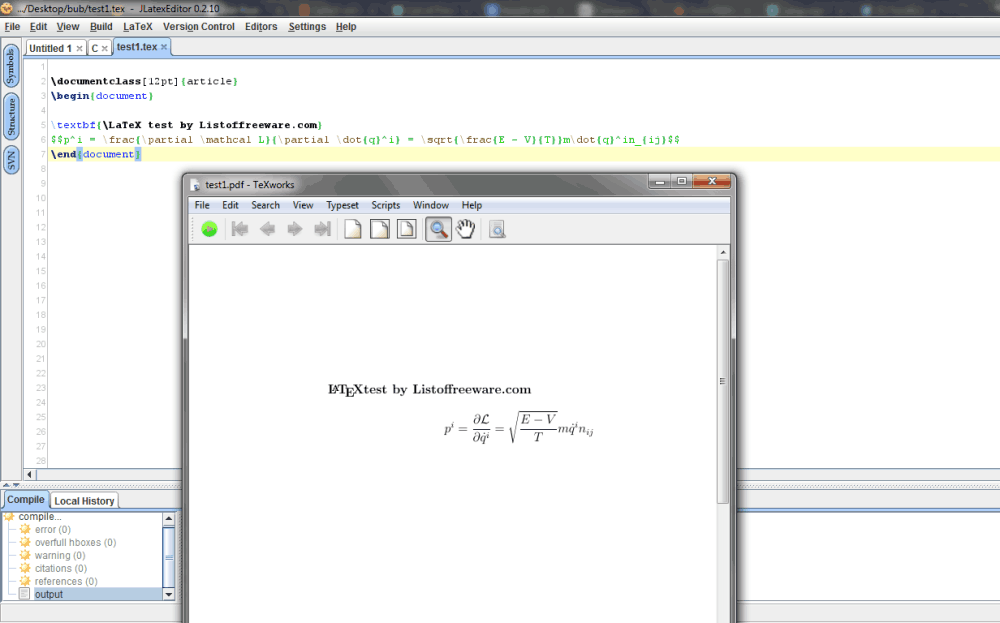Click the find in PDF icon

pos(497,229)
